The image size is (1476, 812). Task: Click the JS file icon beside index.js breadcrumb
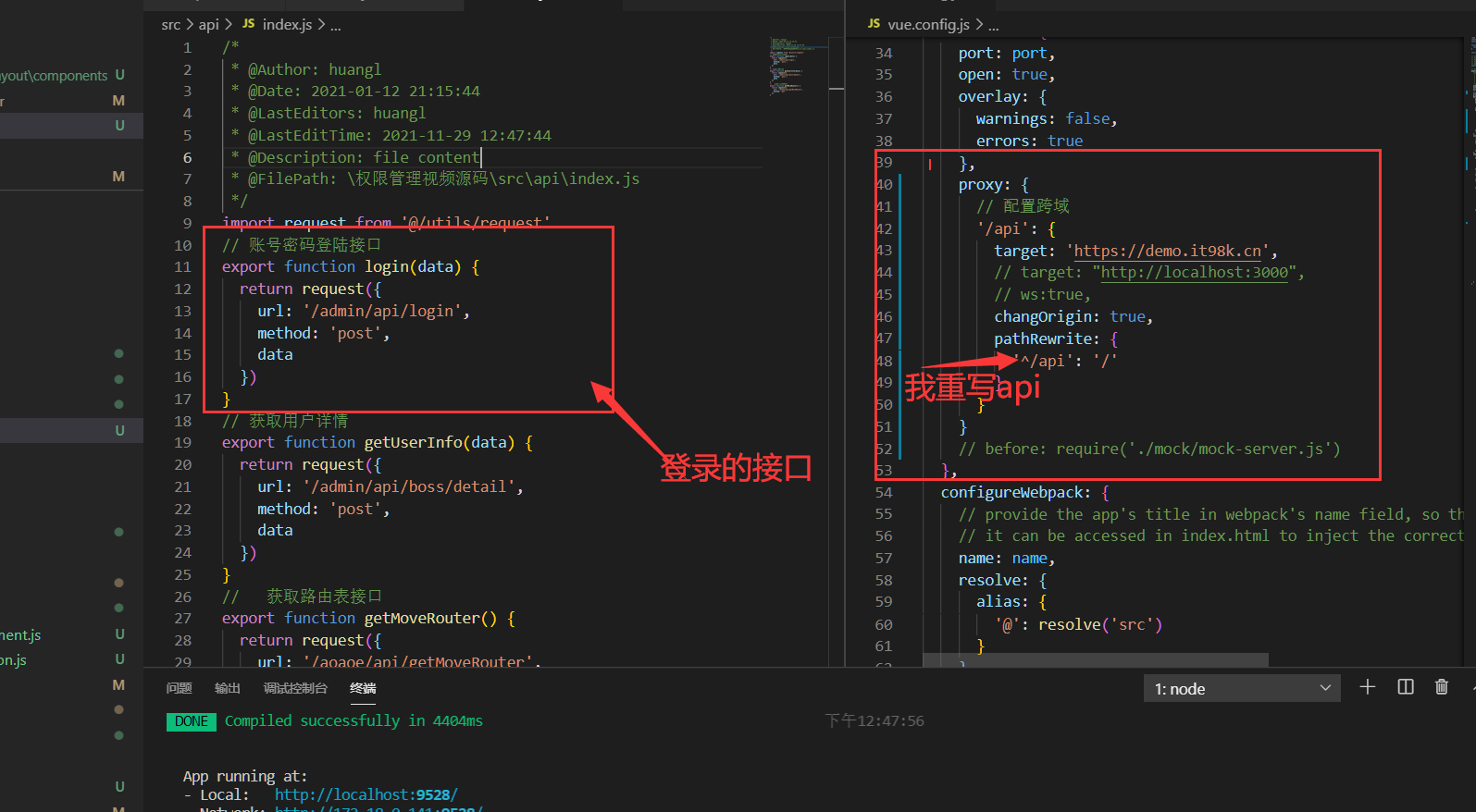[248, 24]
